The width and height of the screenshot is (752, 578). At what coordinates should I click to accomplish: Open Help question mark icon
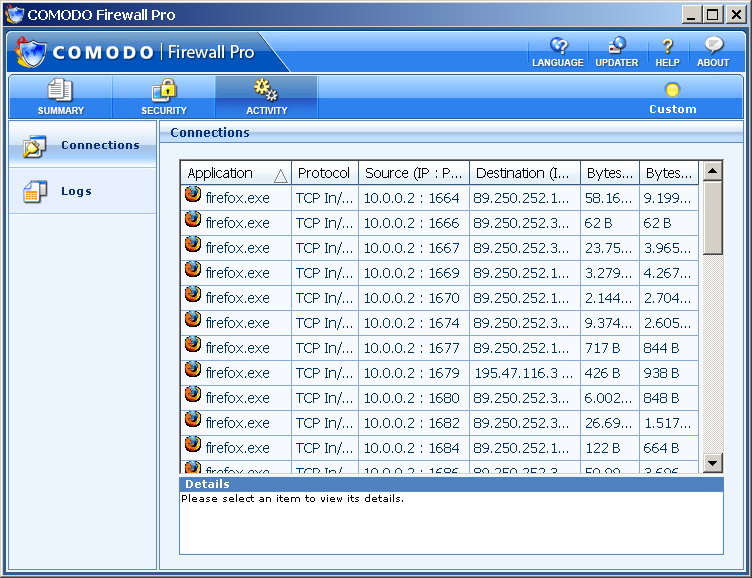[x=667, y=47]
